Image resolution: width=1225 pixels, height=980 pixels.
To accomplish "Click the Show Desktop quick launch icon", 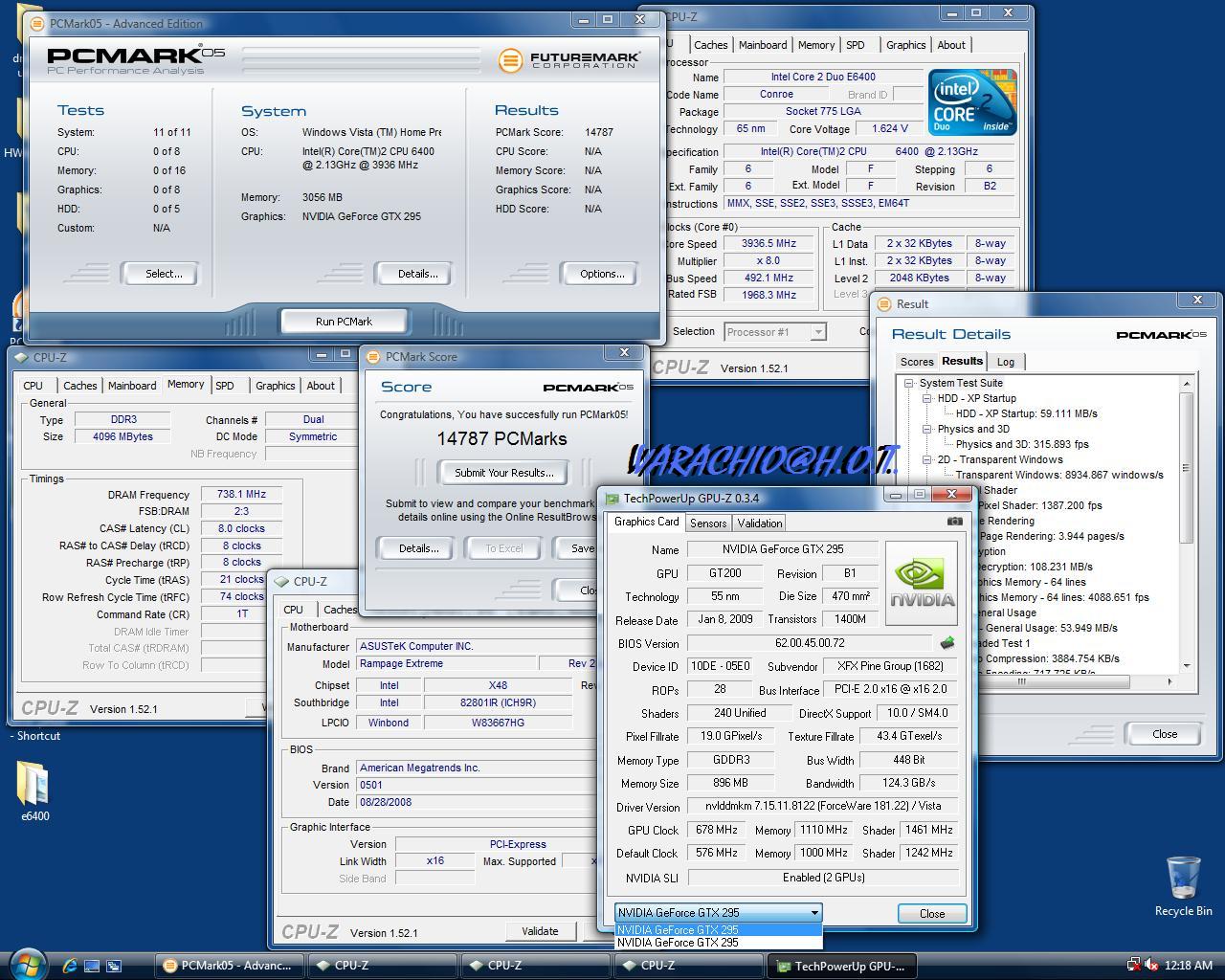I will (92, 966).
